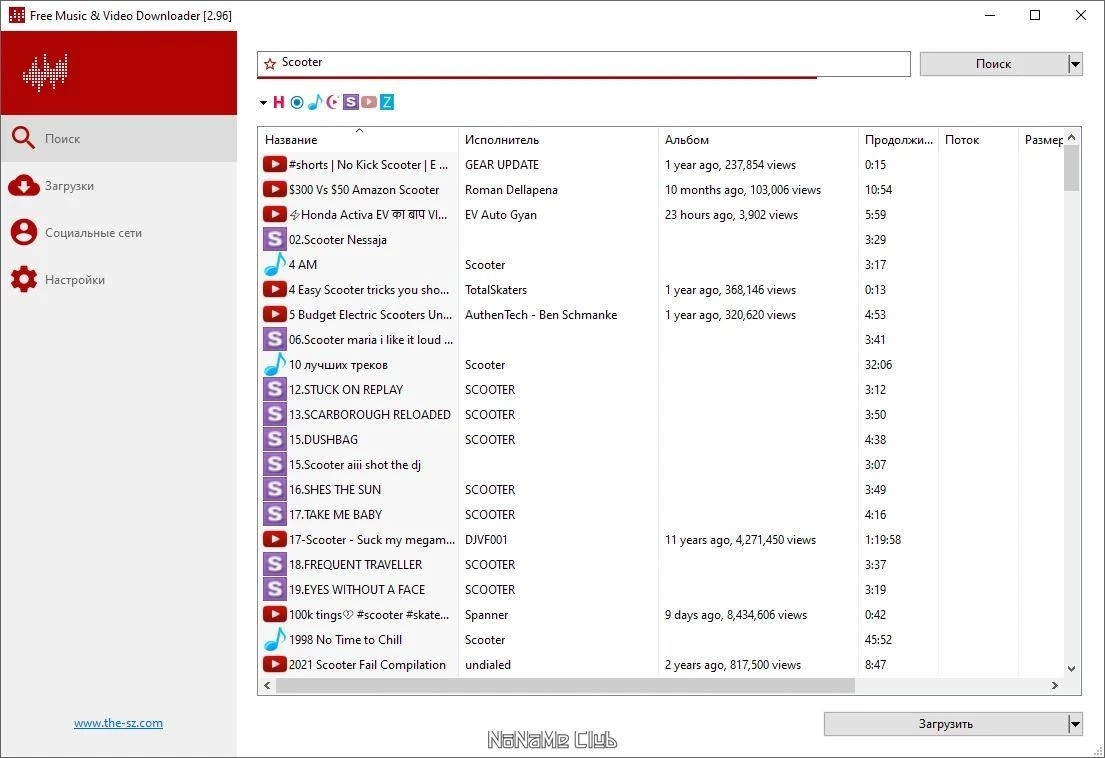Screen dimensions: 1105x758
Task: Toggle the blue music note source
Action: coord(314,102)
